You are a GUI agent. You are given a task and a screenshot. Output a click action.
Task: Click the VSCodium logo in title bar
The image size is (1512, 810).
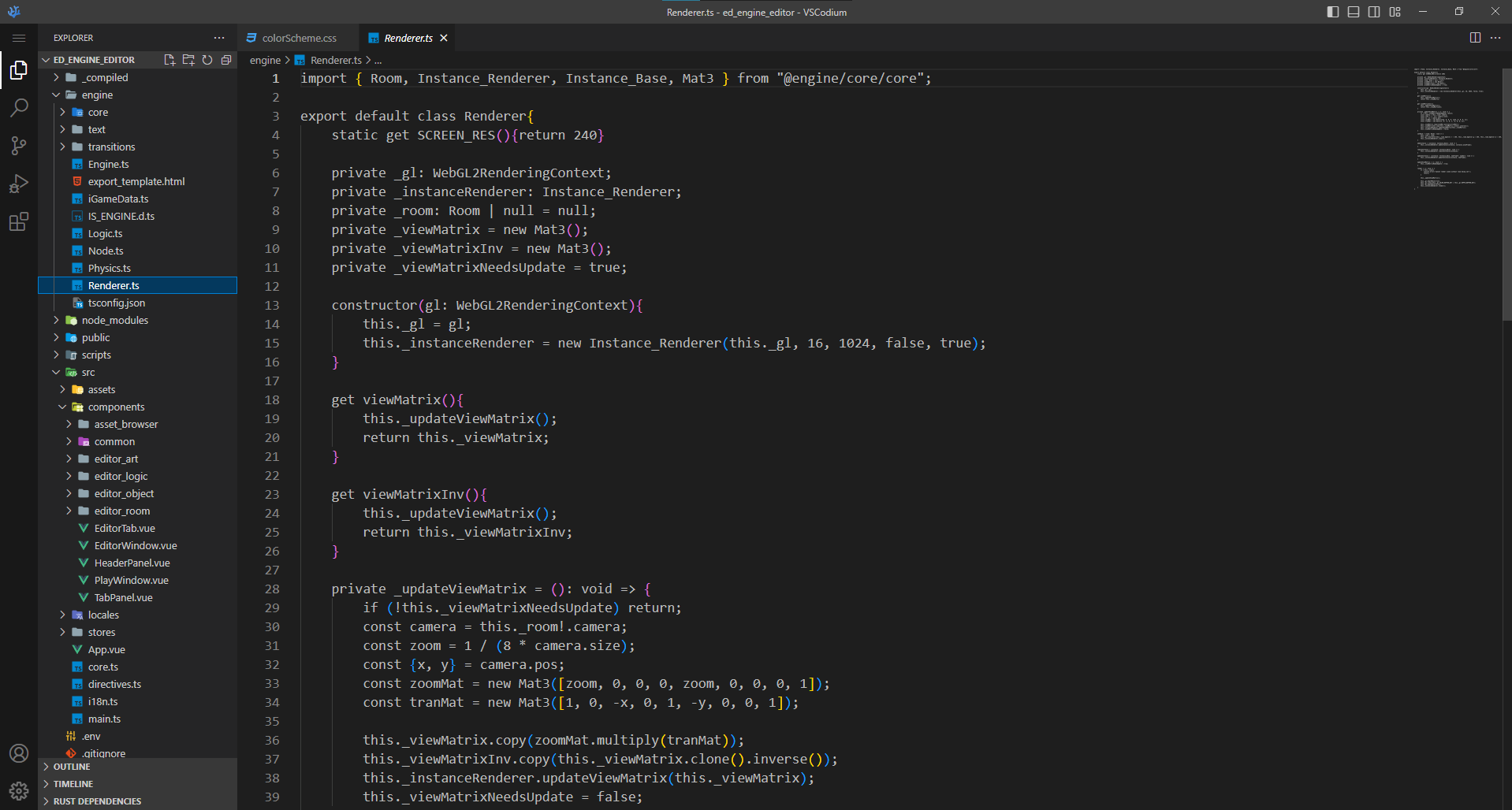13,12
